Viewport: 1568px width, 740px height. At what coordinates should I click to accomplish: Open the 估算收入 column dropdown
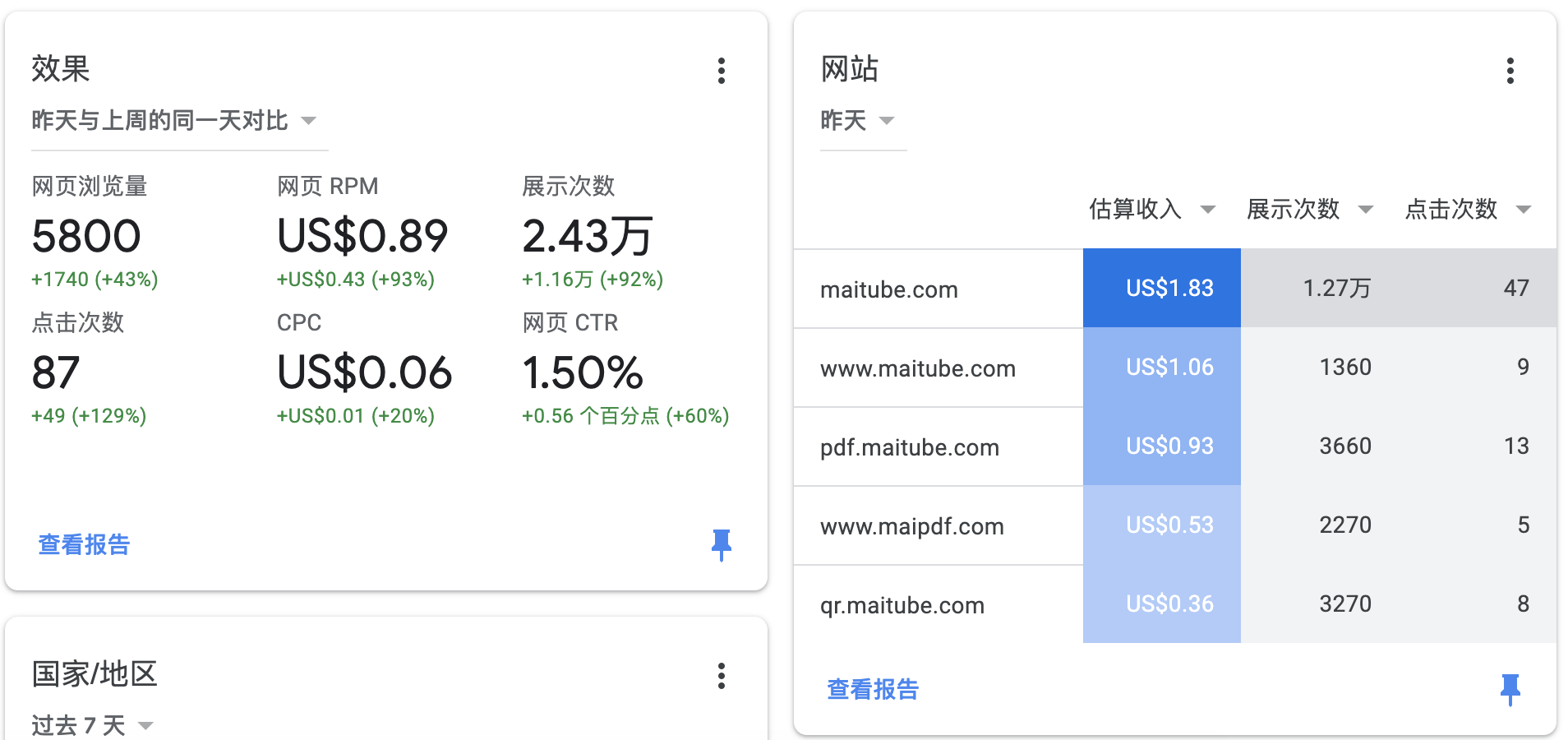(x=1152, y=209)
